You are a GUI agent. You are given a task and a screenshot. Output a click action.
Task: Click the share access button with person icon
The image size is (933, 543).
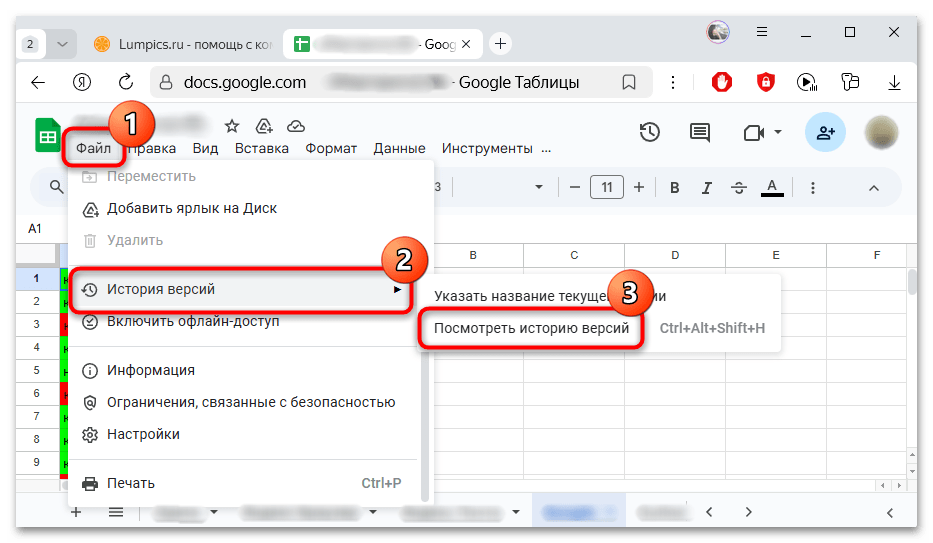pyautogui.click(x=826, y=132)
